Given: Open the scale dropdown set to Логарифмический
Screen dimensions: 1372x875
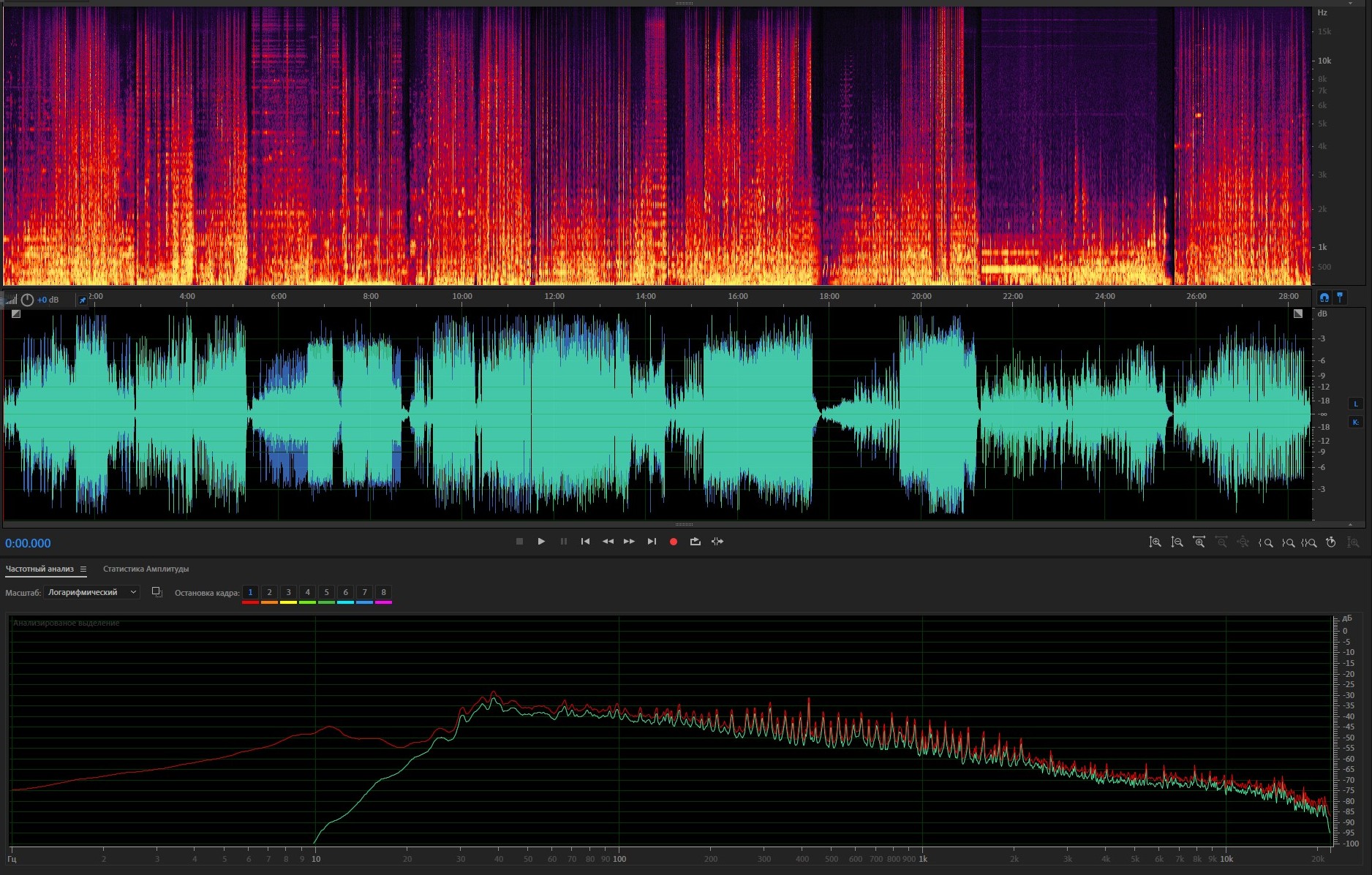Looking at the screenshot, I should (x=91, y=592).
